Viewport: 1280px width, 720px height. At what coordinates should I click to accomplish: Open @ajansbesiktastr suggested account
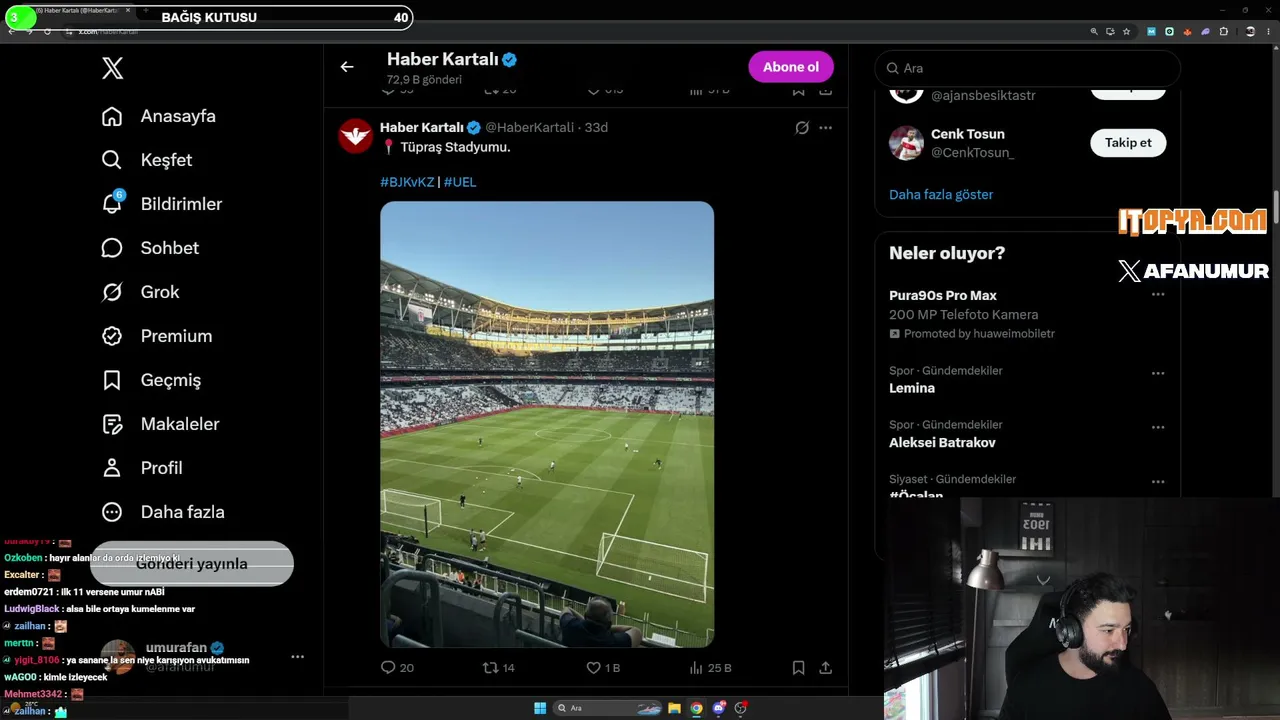click(983, 96)
